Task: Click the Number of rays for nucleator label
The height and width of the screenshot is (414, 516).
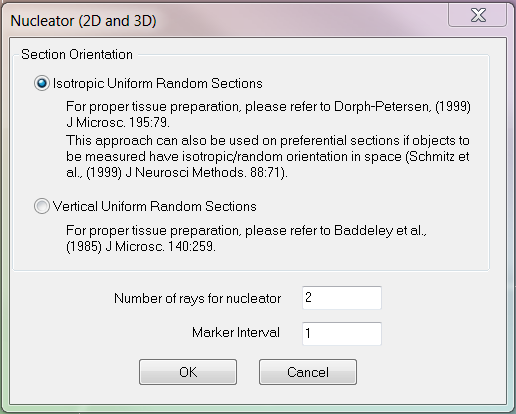Action: (x=198, y=298)
